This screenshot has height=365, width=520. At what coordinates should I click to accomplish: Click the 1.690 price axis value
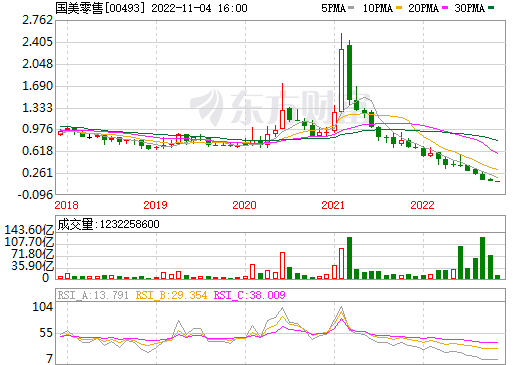pyautogui.click(x=37, y=86)
